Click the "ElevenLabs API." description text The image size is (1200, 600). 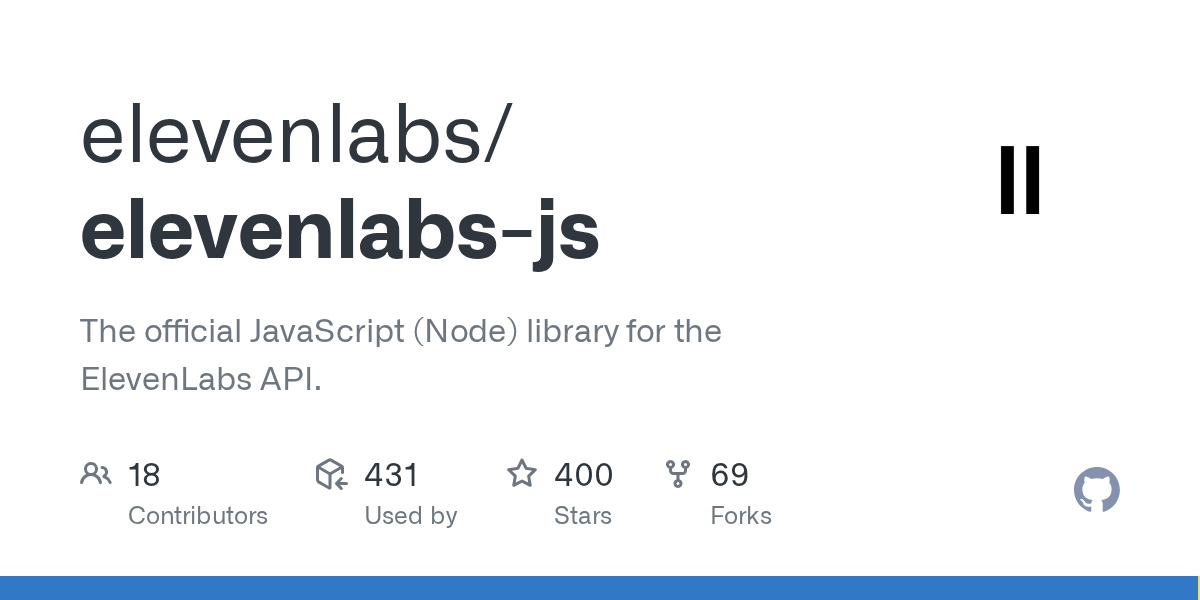(201, 379)
